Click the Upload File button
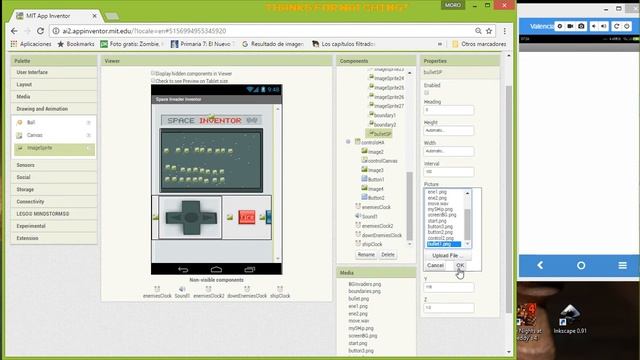Viewport: 640px width, 360px height. [447, 256]
